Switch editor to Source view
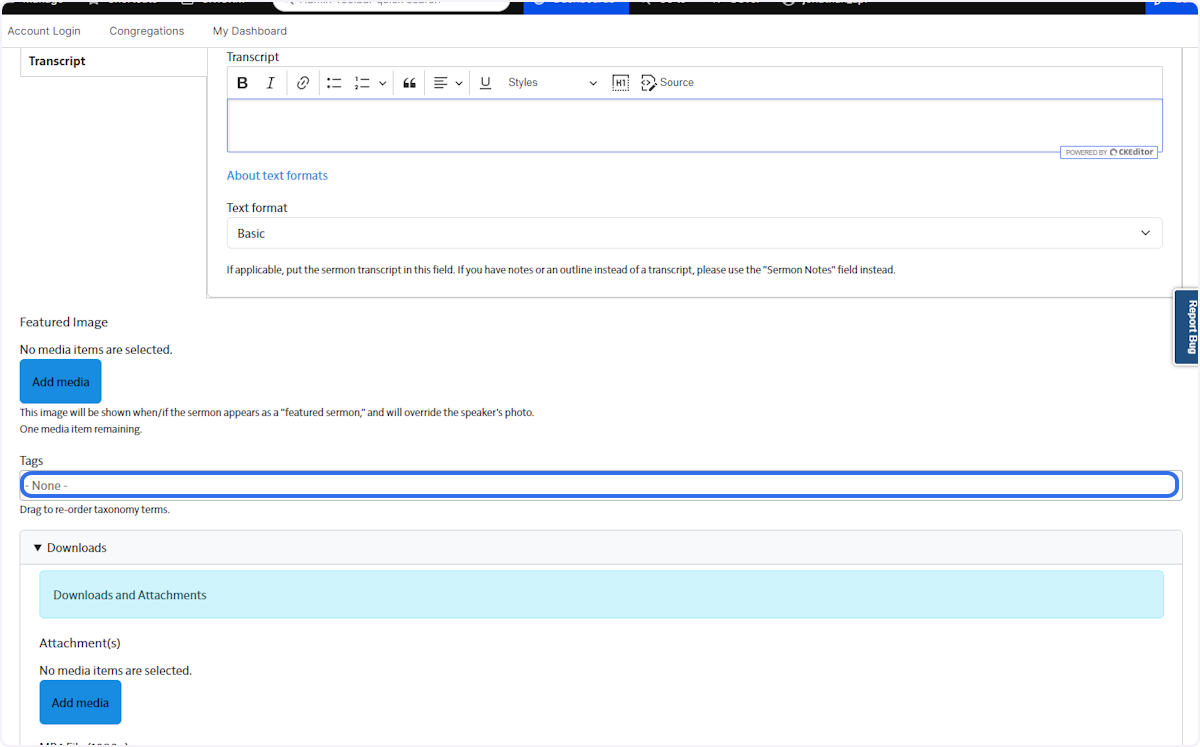Image resolution: width=1200 pixels, height=747 pixels. coord(667,83)
